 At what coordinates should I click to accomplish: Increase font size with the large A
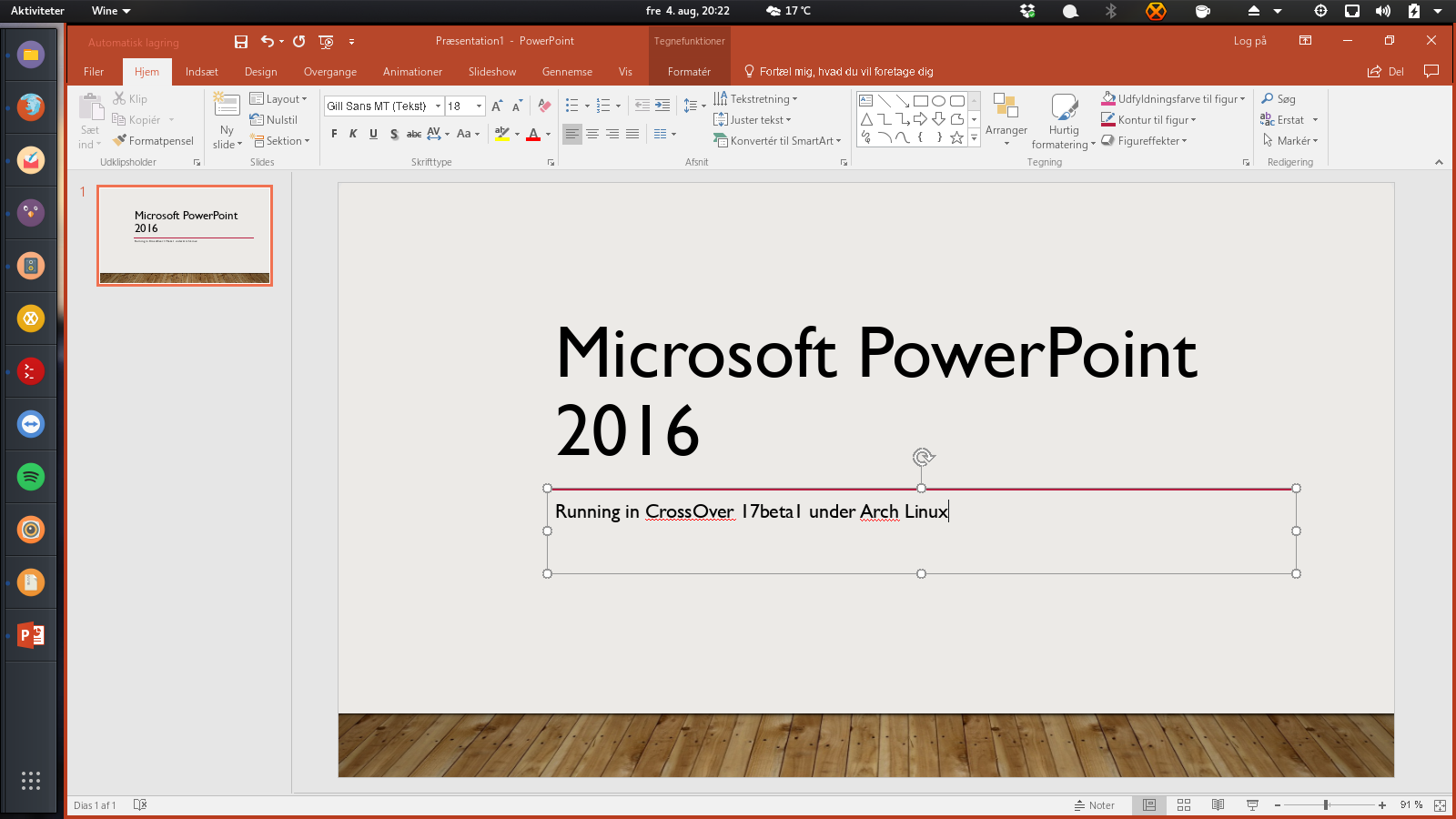497,106
